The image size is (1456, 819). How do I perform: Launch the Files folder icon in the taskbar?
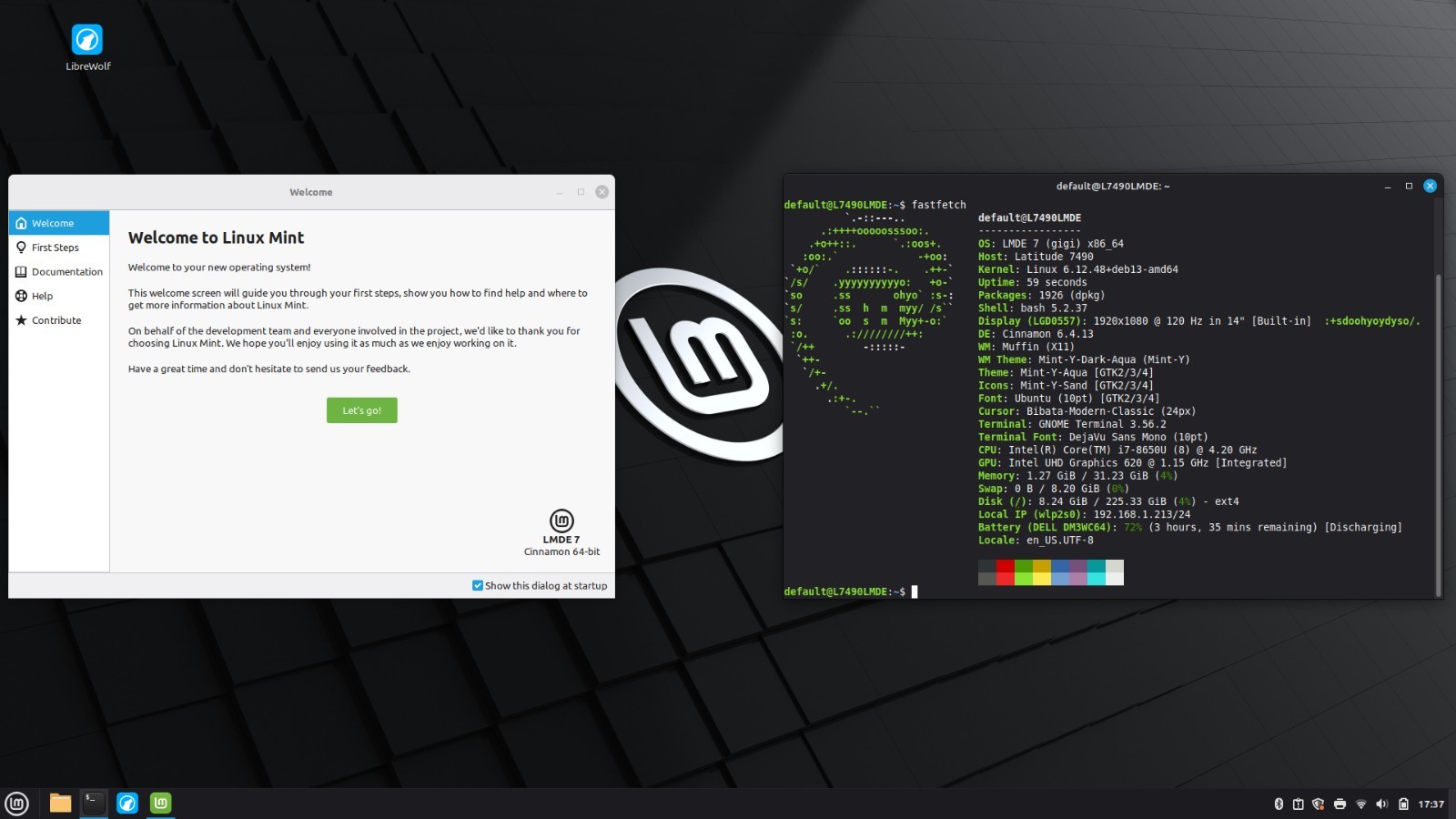tap(60, 803)
